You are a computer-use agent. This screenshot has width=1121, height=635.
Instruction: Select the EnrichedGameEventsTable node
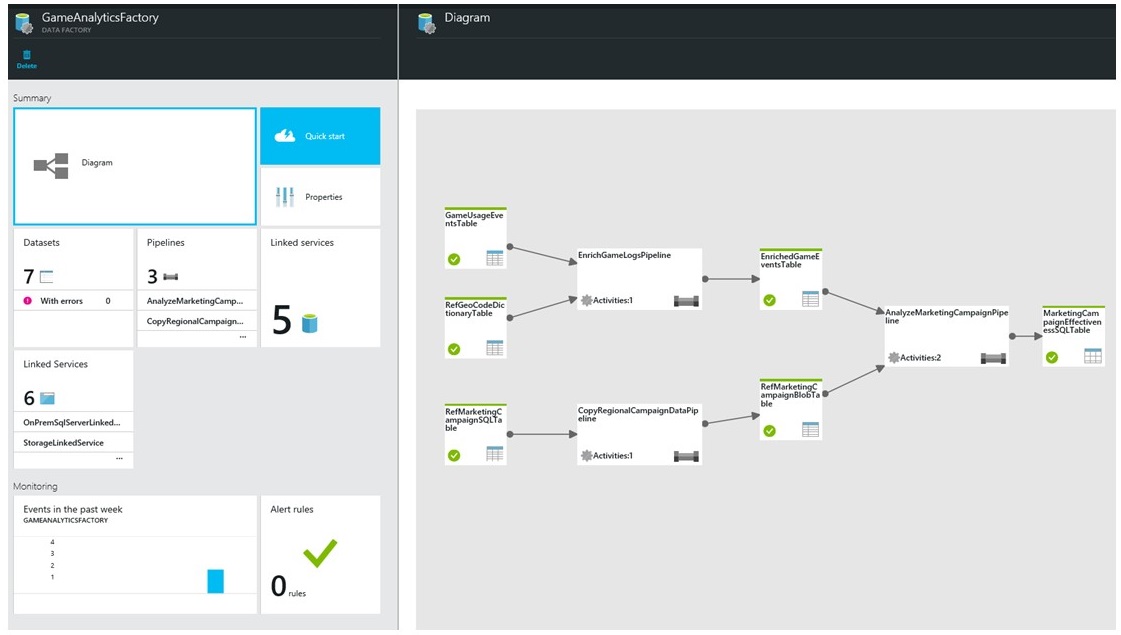(791, 279)
